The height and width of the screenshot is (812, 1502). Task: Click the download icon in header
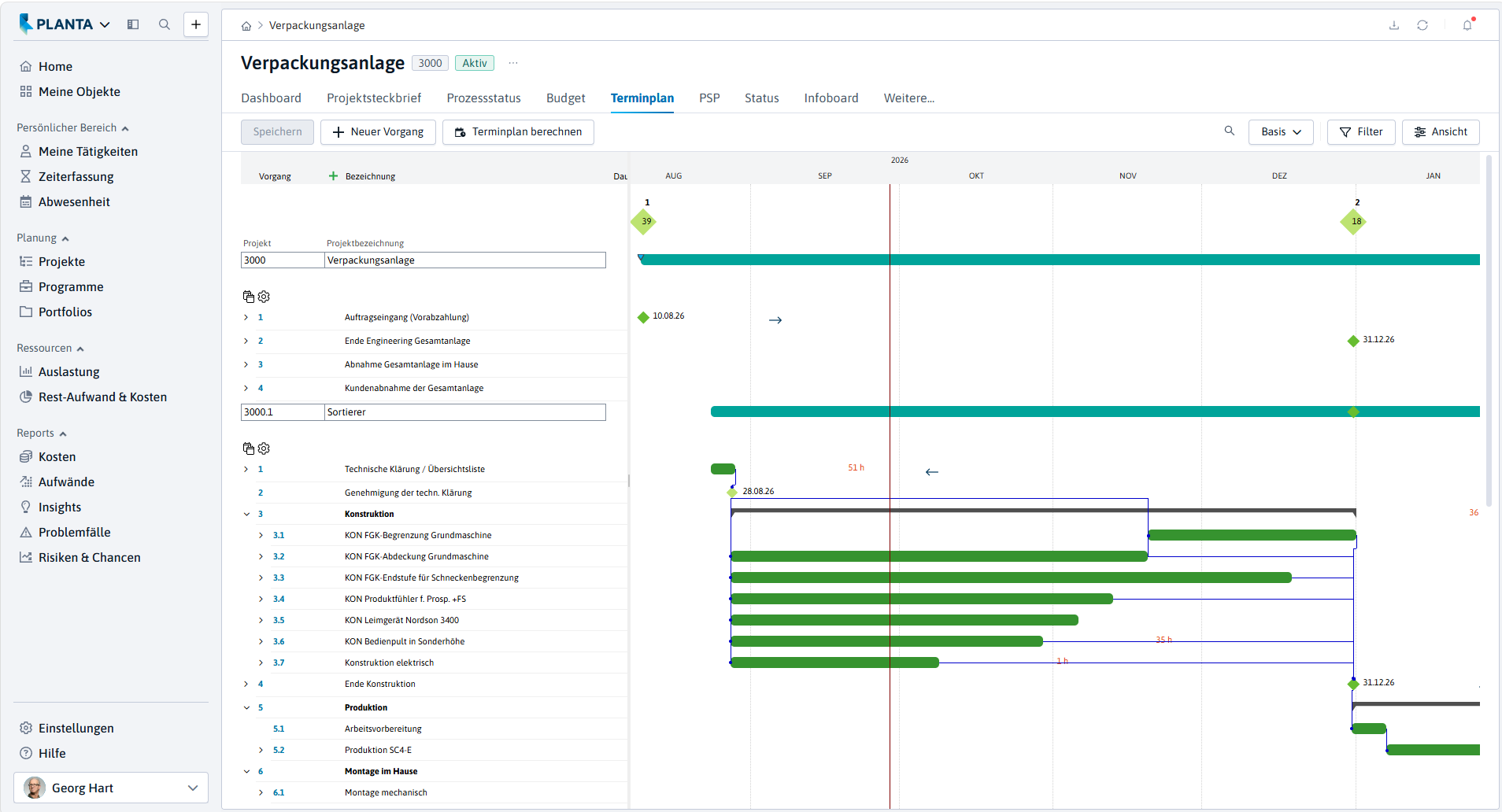1394,25
